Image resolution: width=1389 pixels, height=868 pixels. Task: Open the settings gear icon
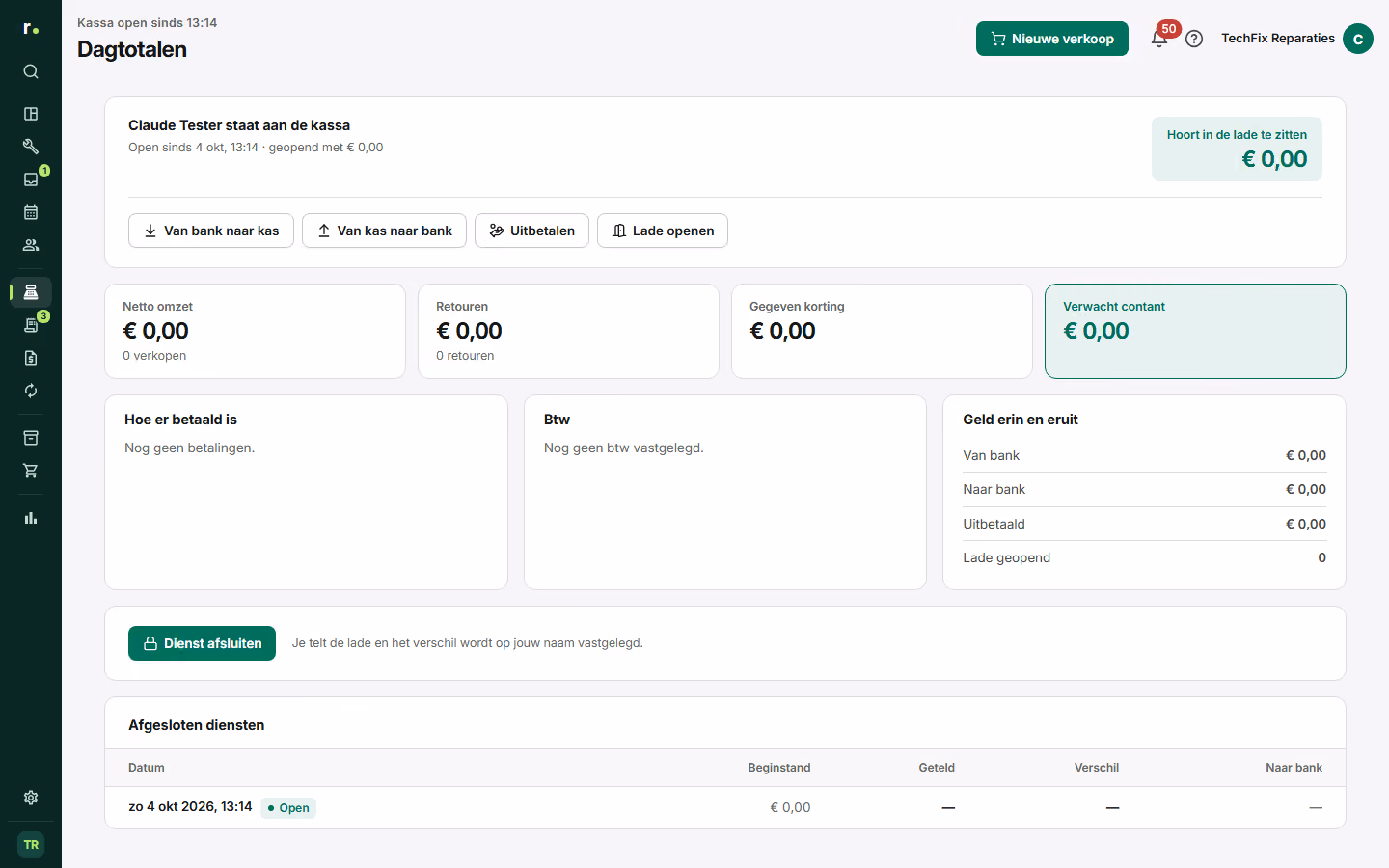31,798
